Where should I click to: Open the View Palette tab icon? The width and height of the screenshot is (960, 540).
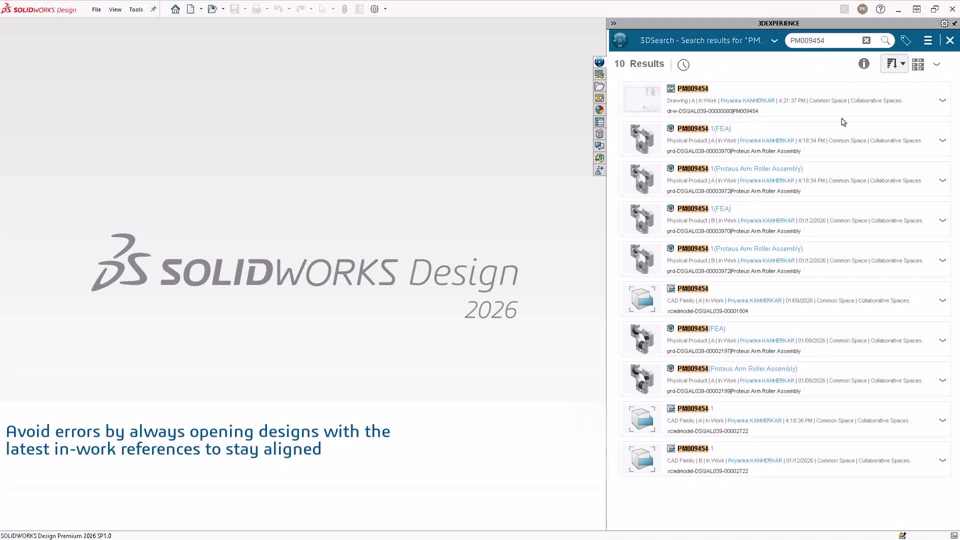pos(599,98)
